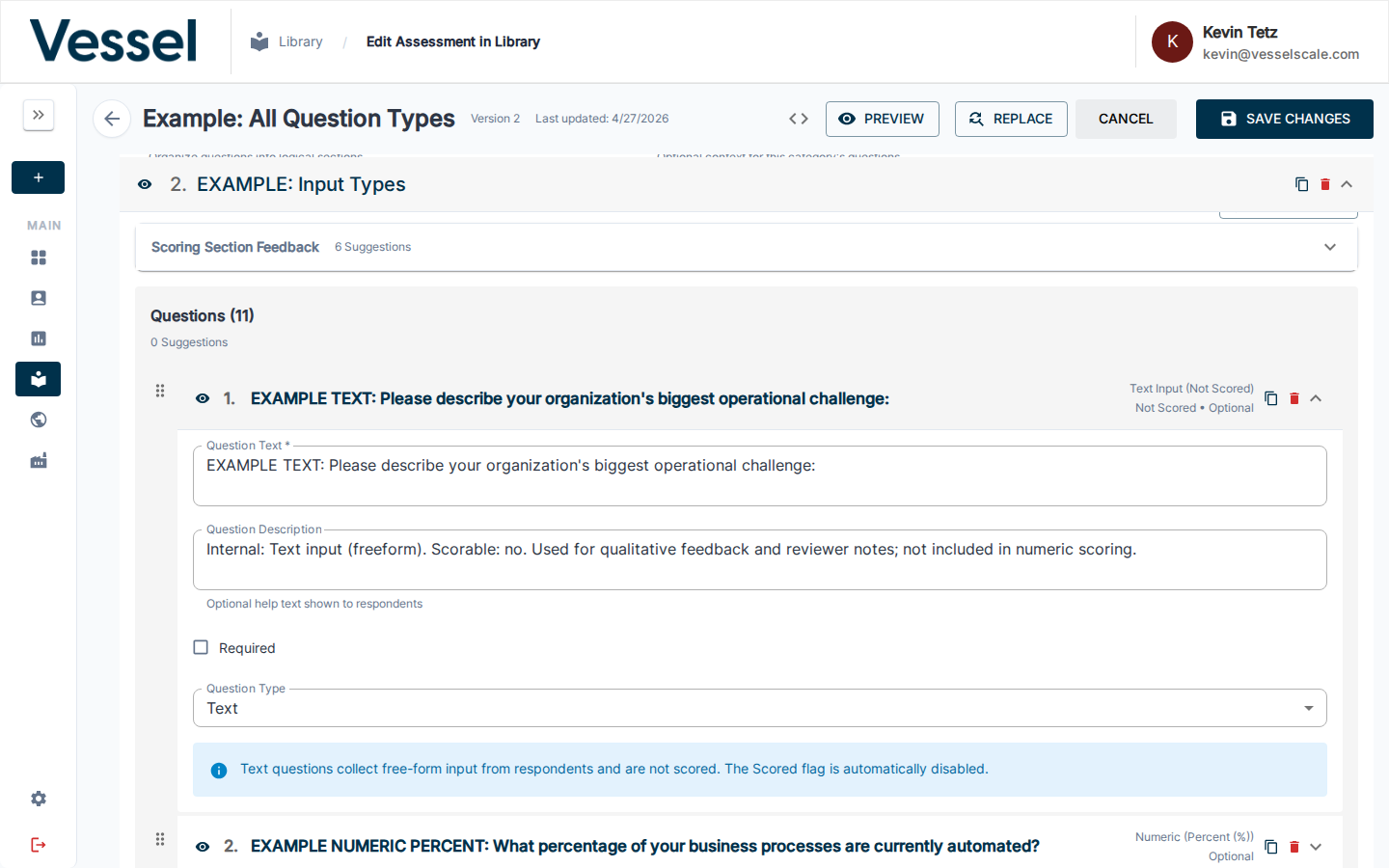1389x868 pixels.
Task: Delete the EXAMPLE TEXT question
Action: tap(1294, 398)
